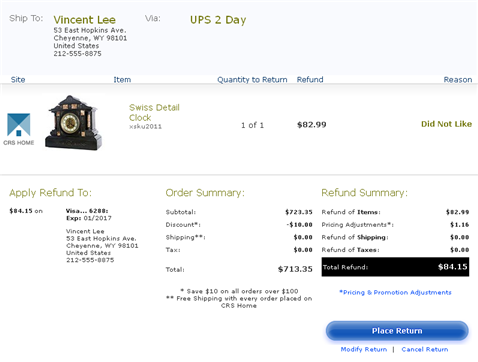Open the Swiss Detail Clock product image

[x=73, y=123]
